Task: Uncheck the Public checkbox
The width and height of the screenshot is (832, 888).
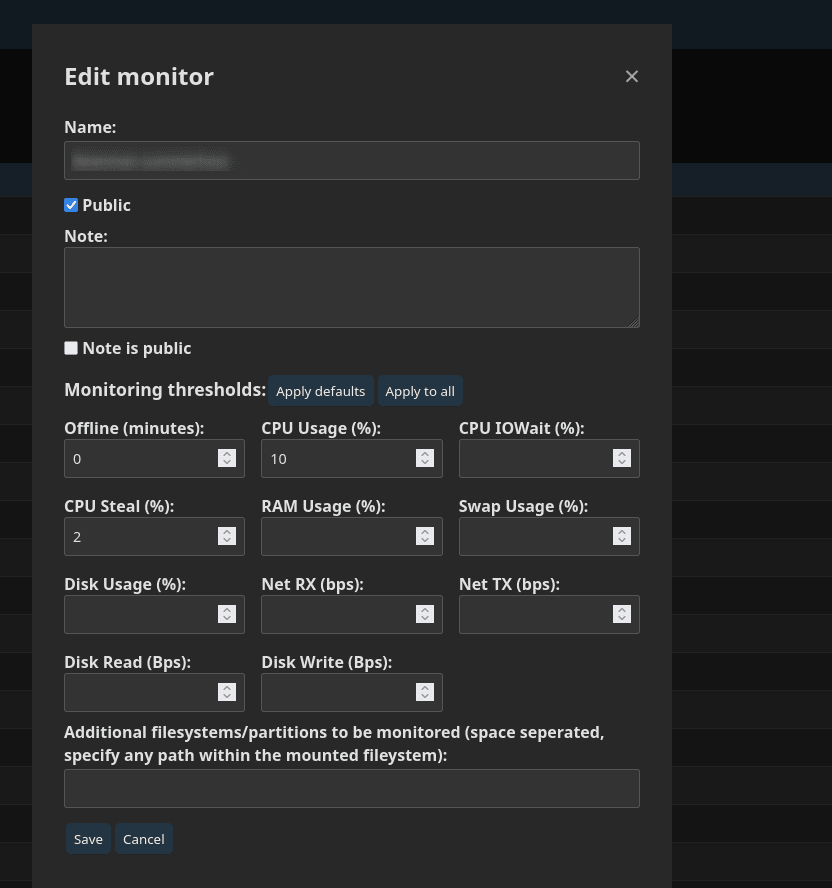Action: tap(71, 205)
